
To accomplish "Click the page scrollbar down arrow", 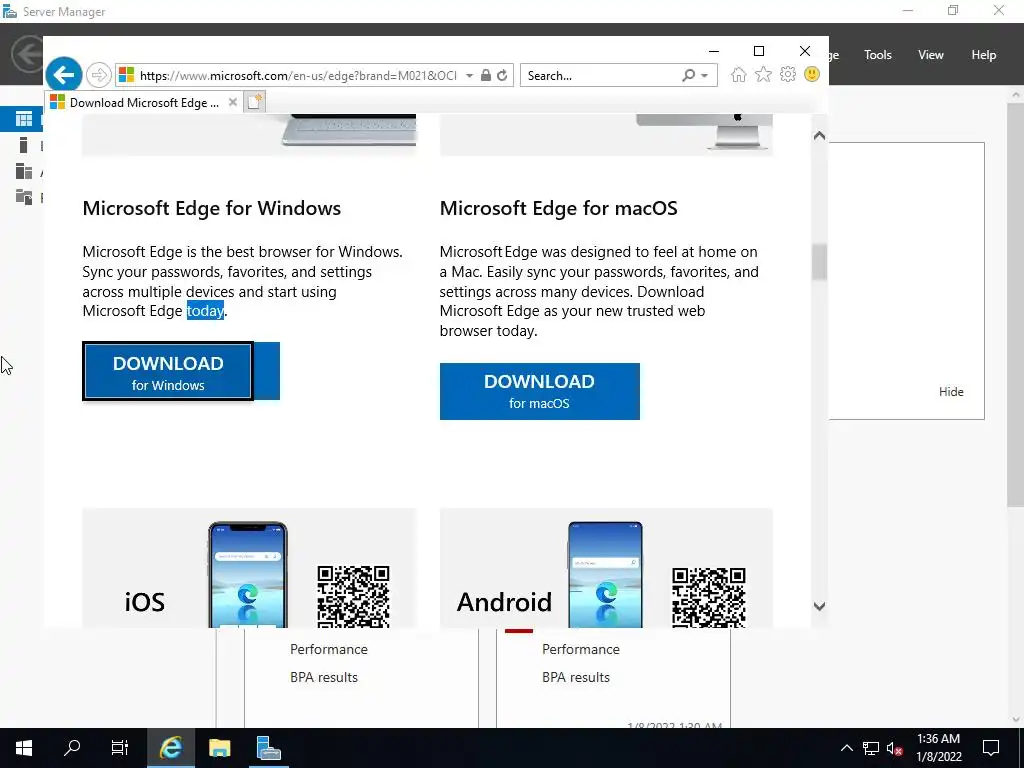I will [820, 606].
